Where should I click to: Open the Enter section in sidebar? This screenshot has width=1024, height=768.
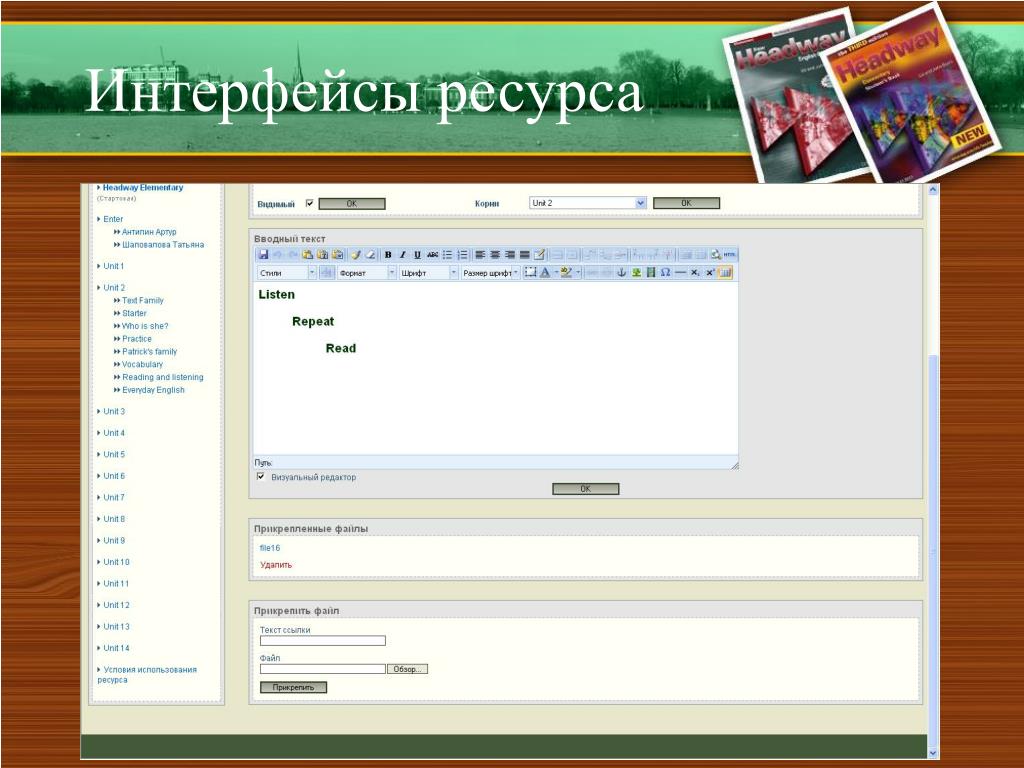112,219
